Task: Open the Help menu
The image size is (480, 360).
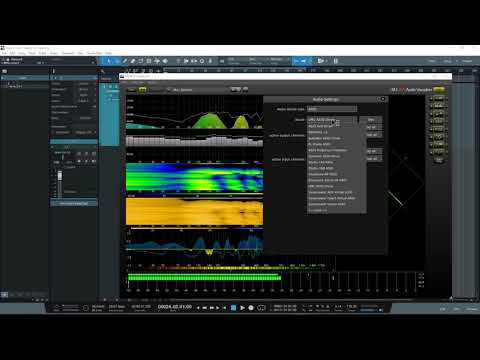Action: coord(109,53)
